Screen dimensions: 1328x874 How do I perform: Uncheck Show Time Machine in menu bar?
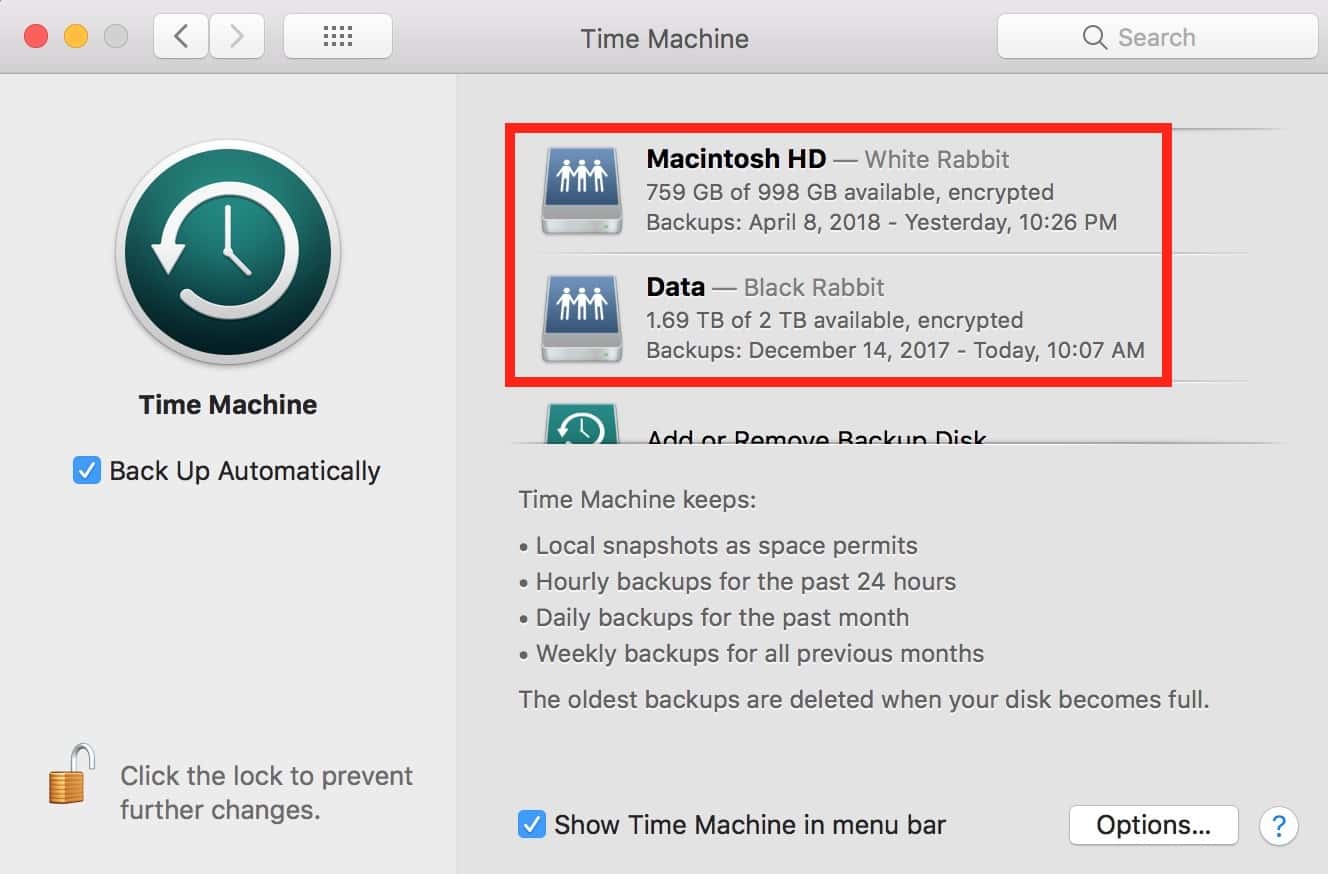(x=532, y=825)
